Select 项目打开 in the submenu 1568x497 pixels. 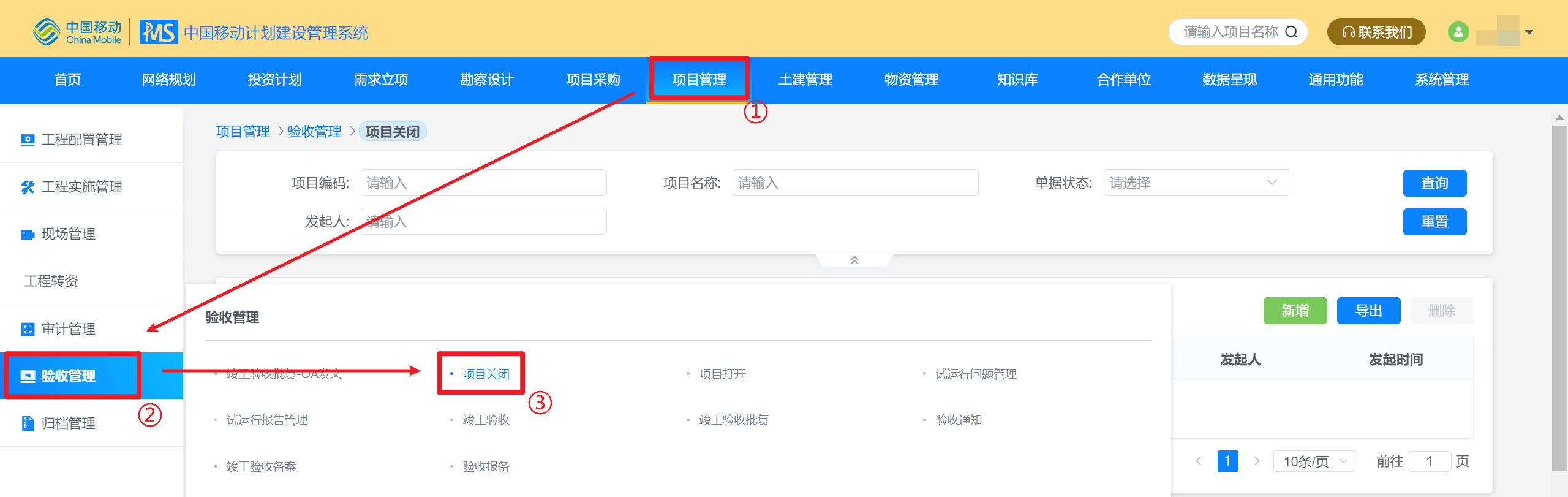(722, 374)
